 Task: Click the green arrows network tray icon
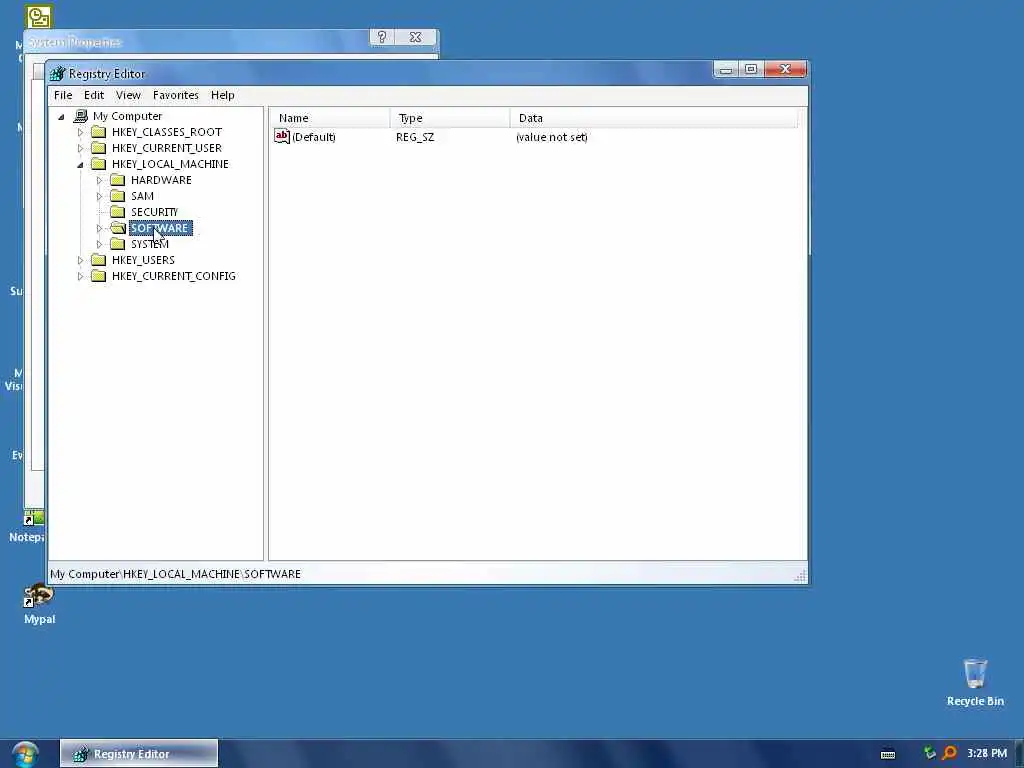[x=929, y=753]
